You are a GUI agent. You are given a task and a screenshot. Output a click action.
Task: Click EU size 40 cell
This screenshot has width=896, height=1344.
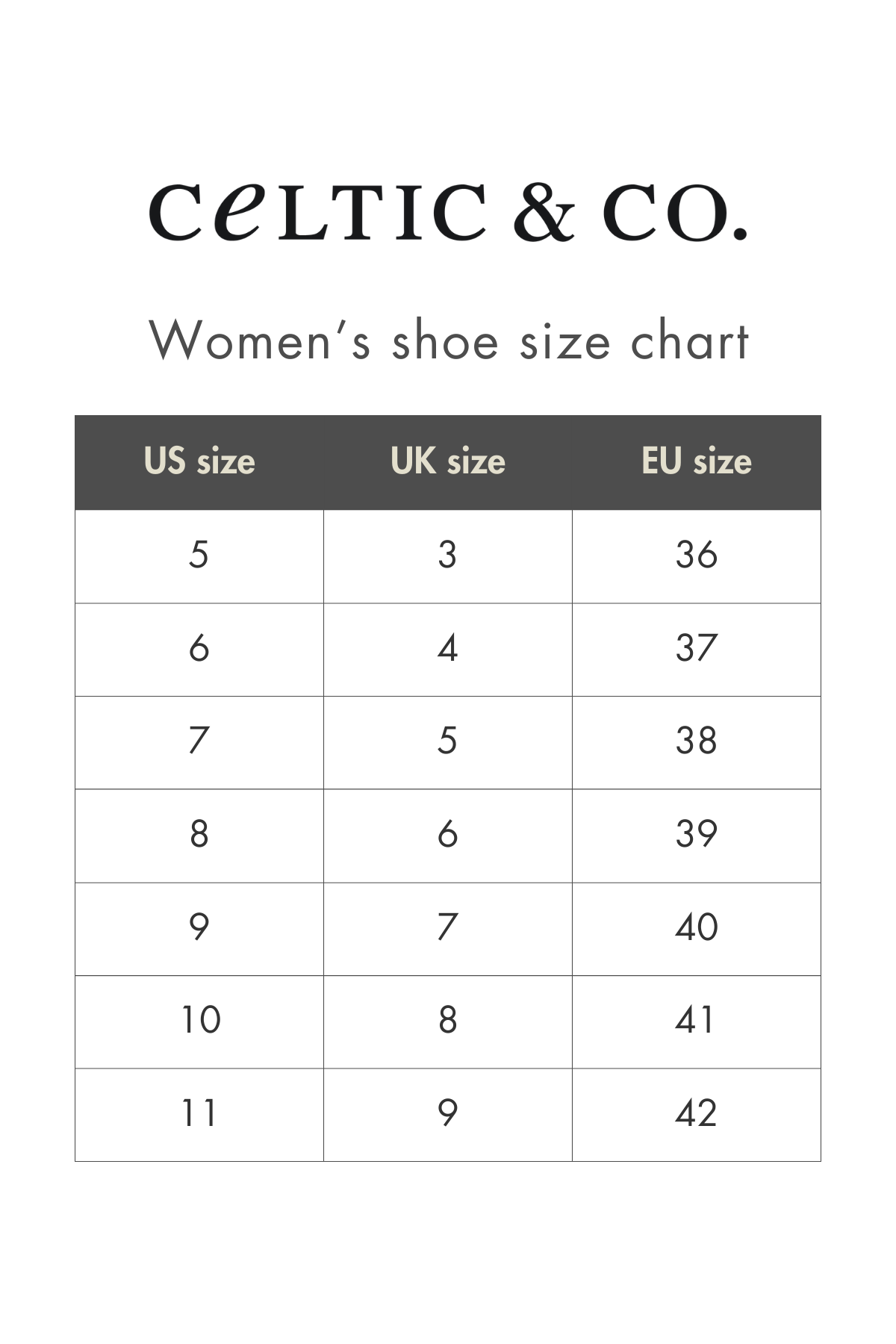click(697, 927)
